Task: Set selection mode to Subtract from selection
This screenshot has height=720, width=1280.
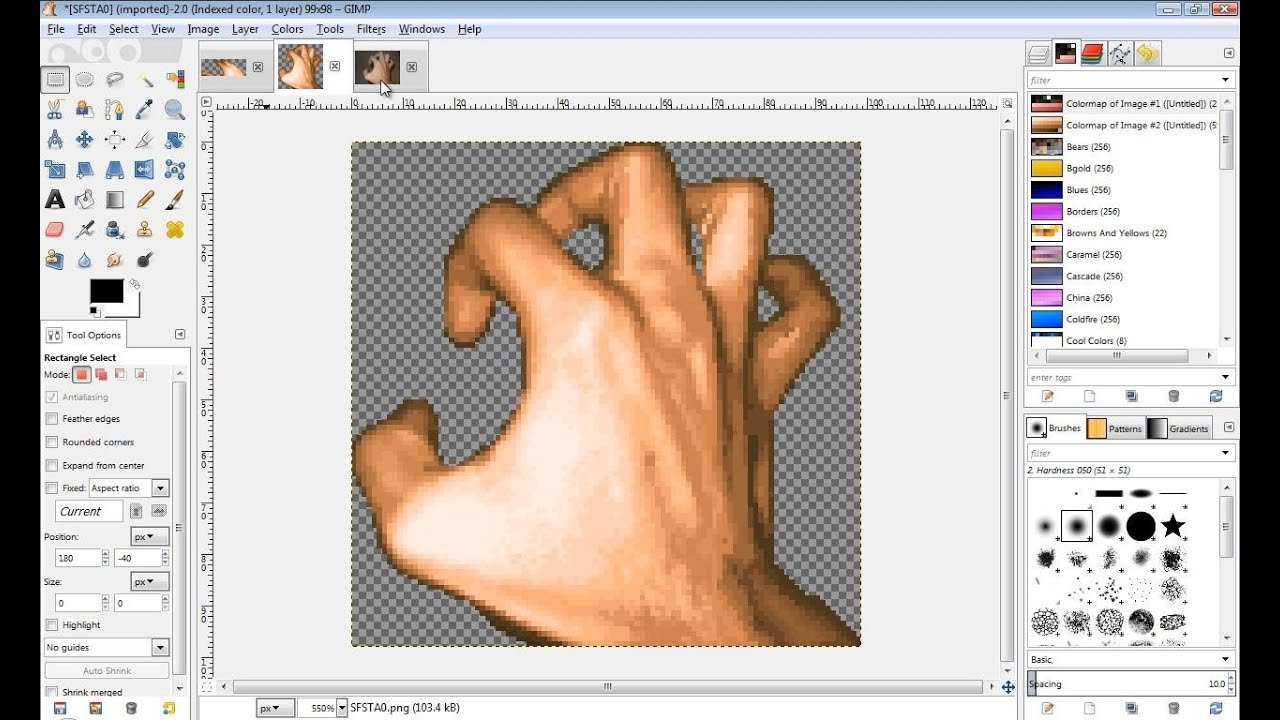Action: 120,374
